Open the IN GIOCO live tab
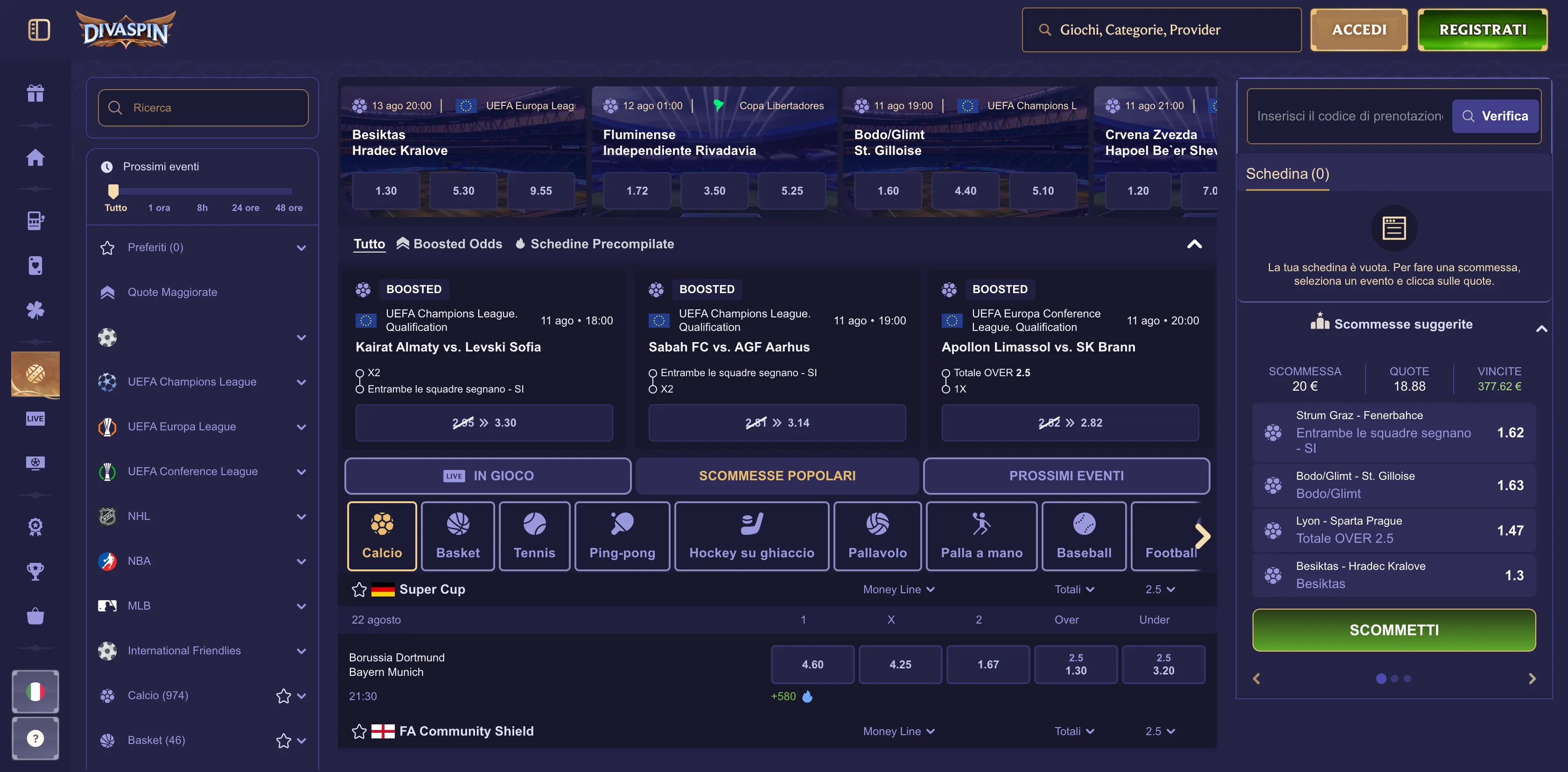1568x772 pixels. (488, 476)
